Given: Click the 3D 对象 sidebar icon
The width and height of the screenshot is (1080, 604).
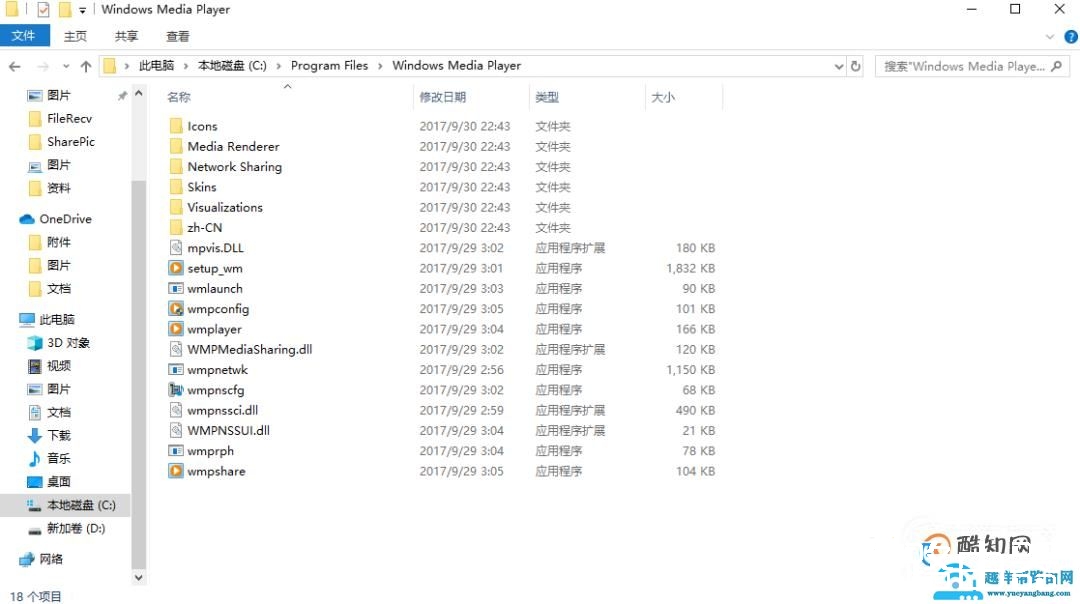Looking at the screenshot, I should [34, 342].
